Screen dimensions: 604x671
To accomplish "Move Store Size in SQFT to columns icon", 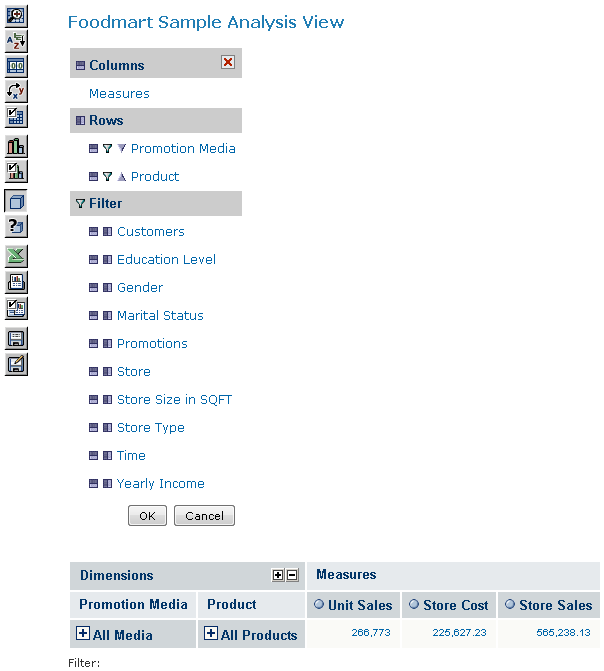I will tap(93, 400).
